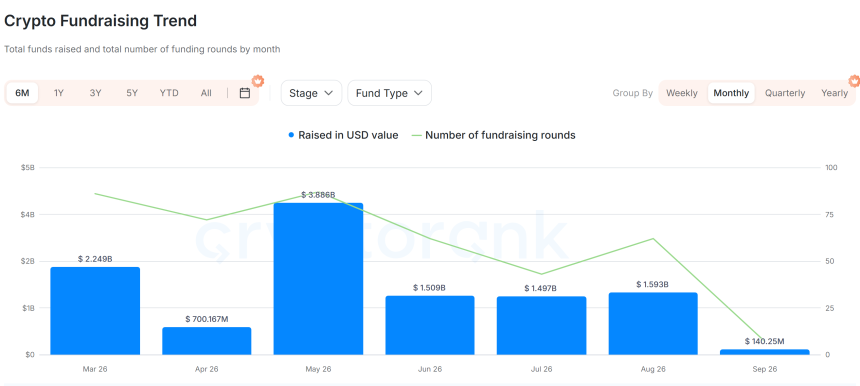This screenshot has height=386, width=860.
Task: Select the YTD time range
Action: [169, 93]
